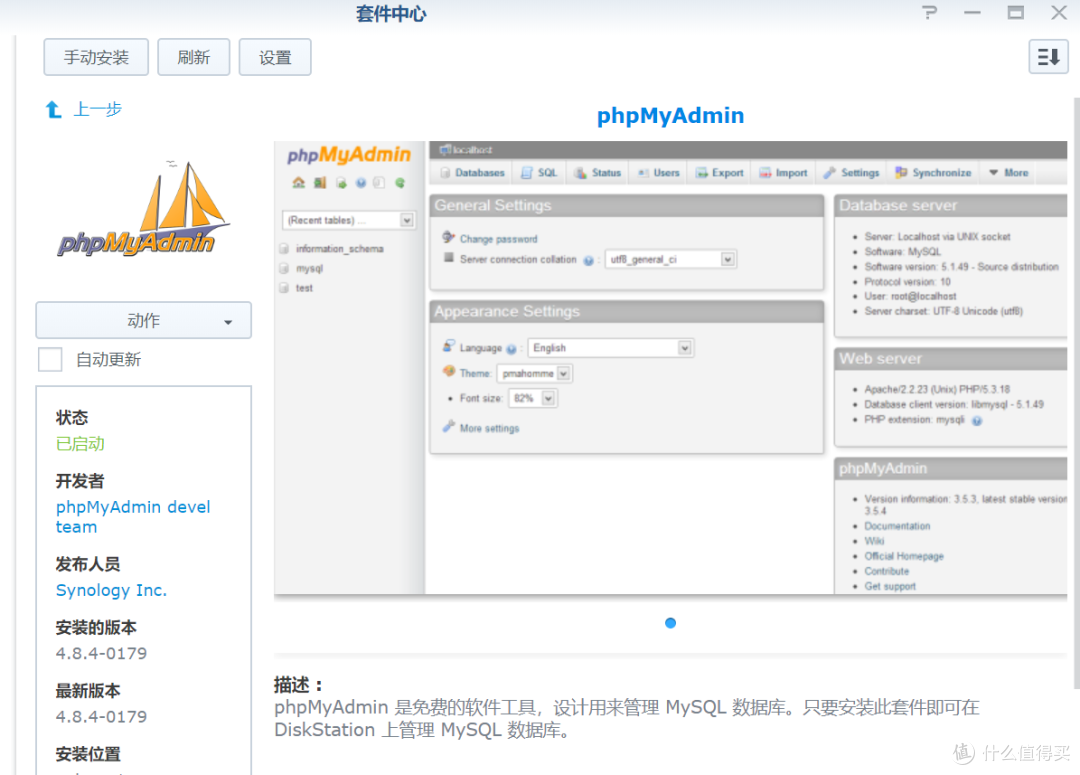Select the Home icon in phpMyAdmin preview sidebar
Image resolution: width=1080 pixels, height=775 pixels.
coord(300,182)
